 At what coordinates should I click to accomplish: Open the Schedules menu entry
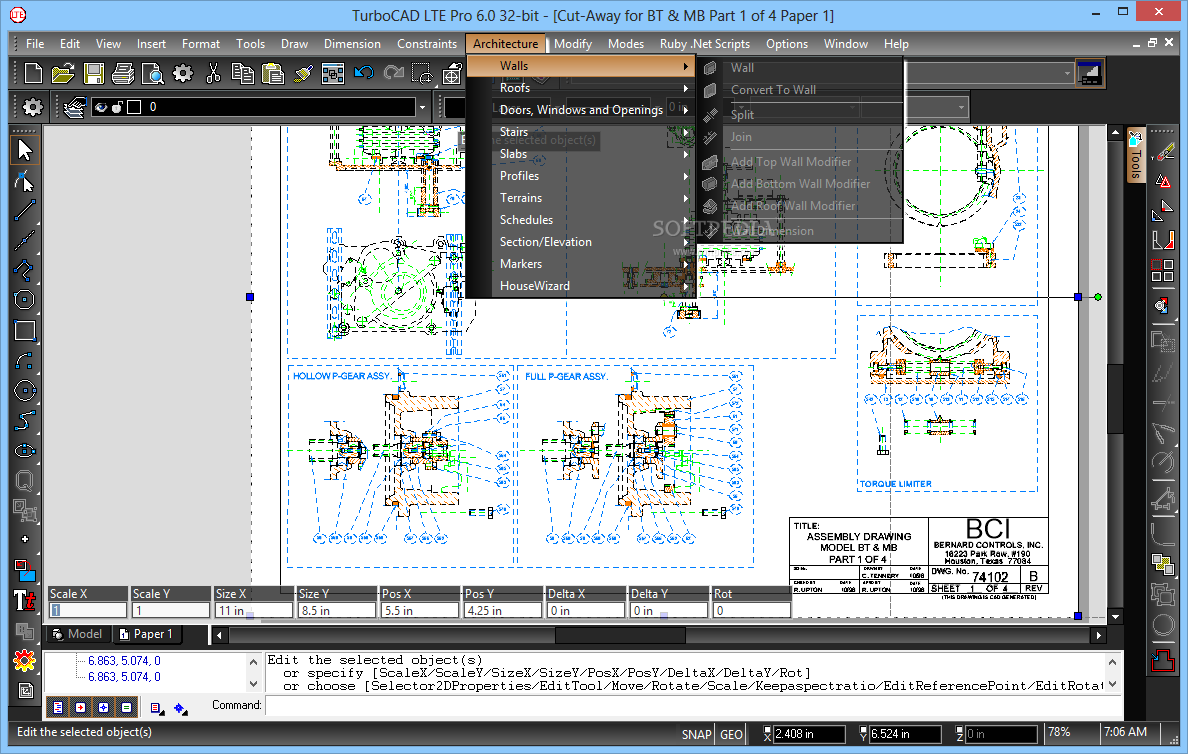582,220
